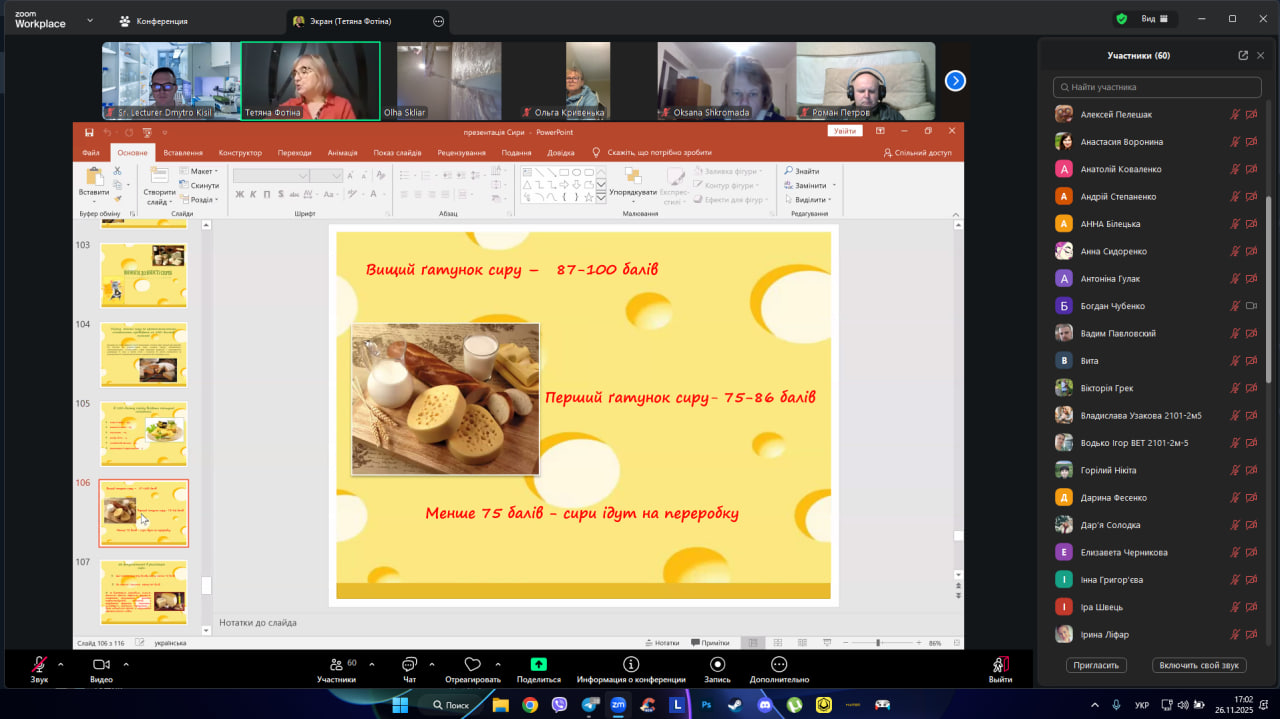Unmute microphone with the Звук button
Screen dimensions: 1280x719
coord(39,665)
